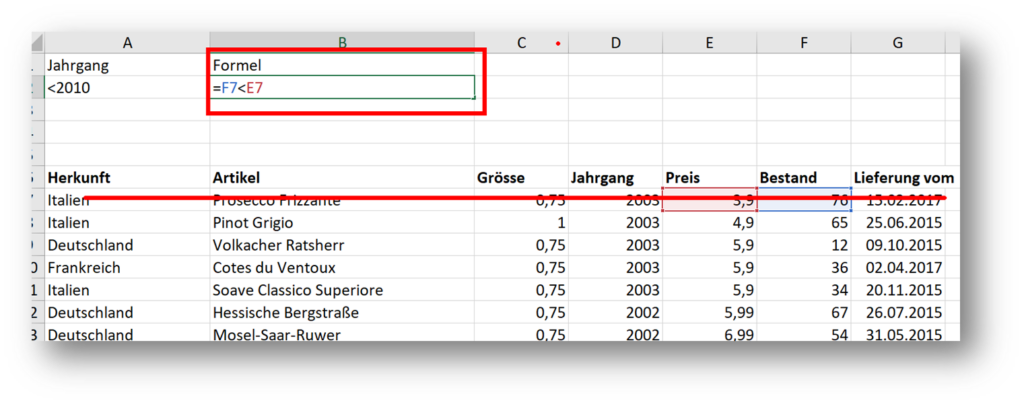
Task: Select the Frankreich cell
Action: (x=127, y=268)
